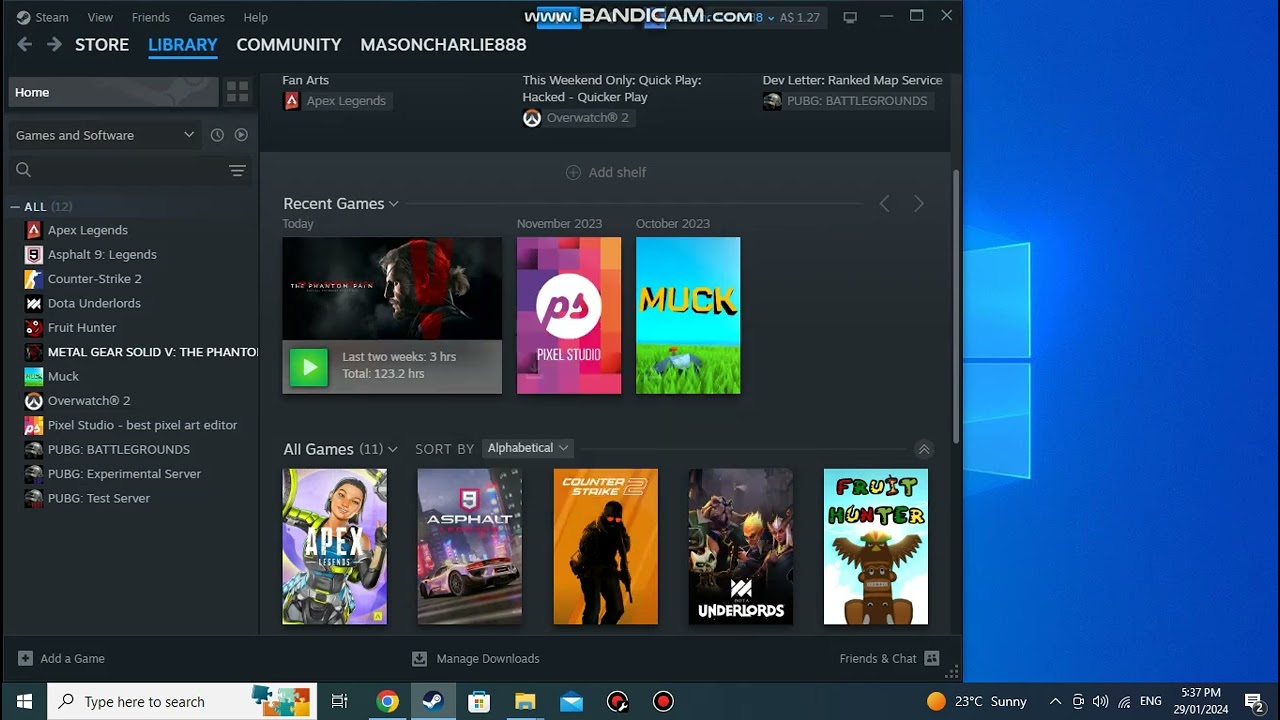1280x720 pixels.
Task: Open the Help menu
Action: click(256, 17)
